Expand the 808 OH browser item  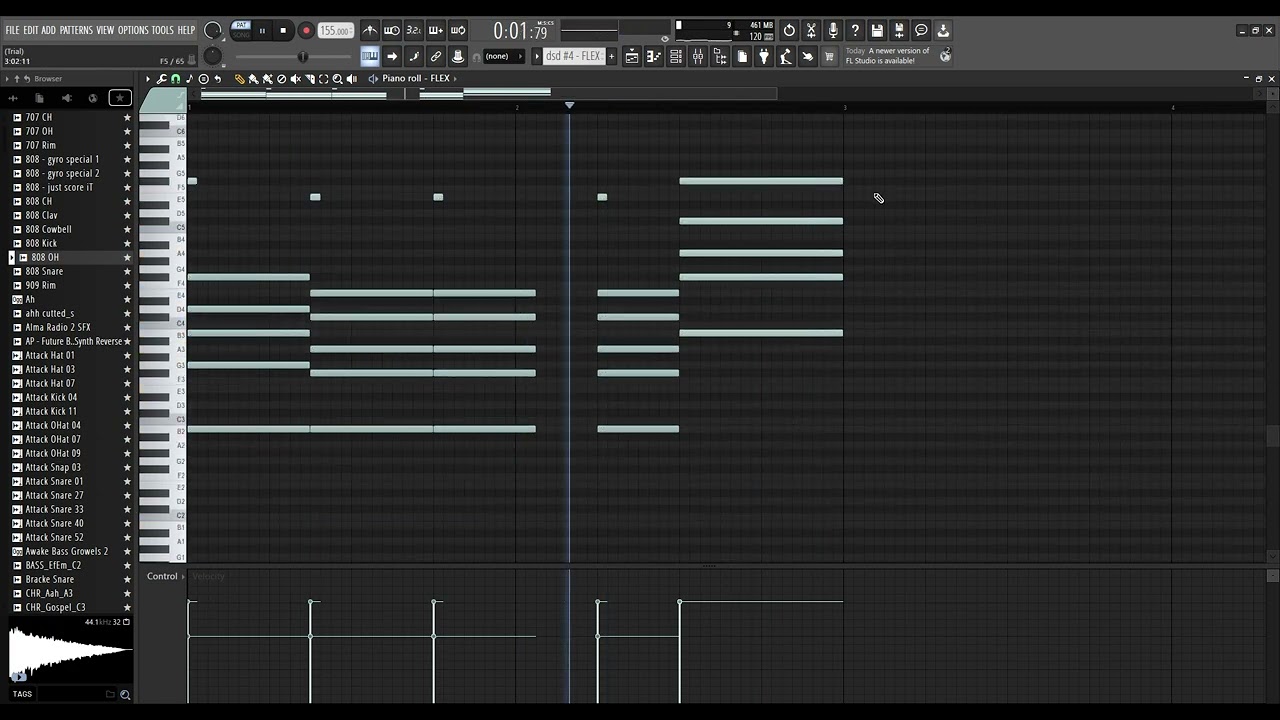tap(12, 258)
